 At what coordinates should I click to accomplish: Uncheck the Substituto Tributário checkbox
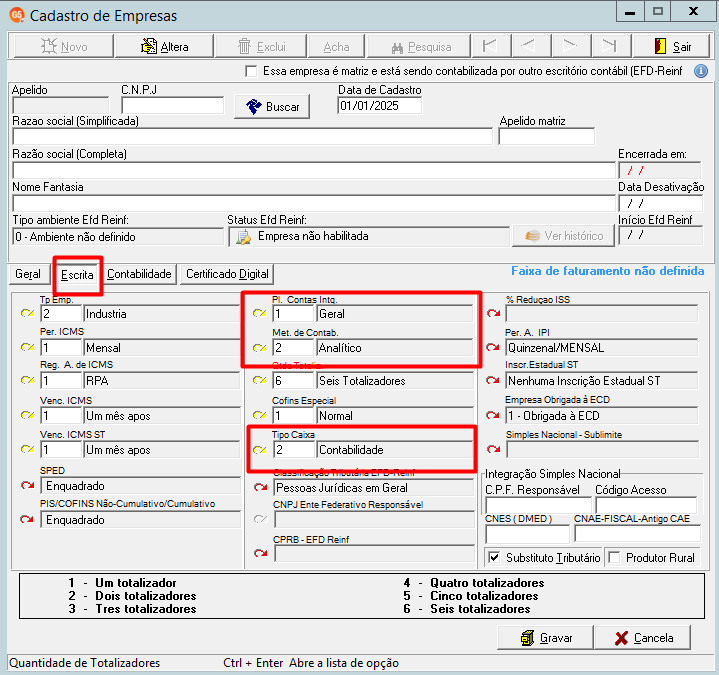pyautogui.click(x=494, y=558)
